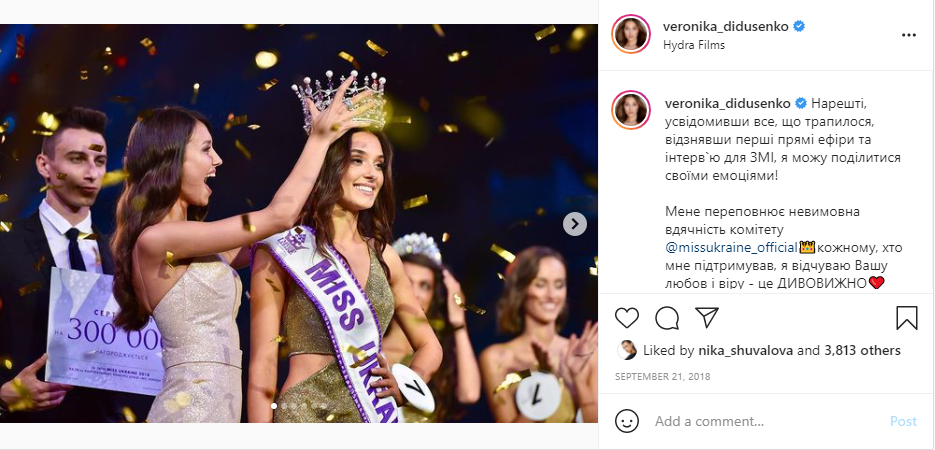Click the carousel dot indicators under photo
Screen dimensions: 935x450
(x=298, y=405)
